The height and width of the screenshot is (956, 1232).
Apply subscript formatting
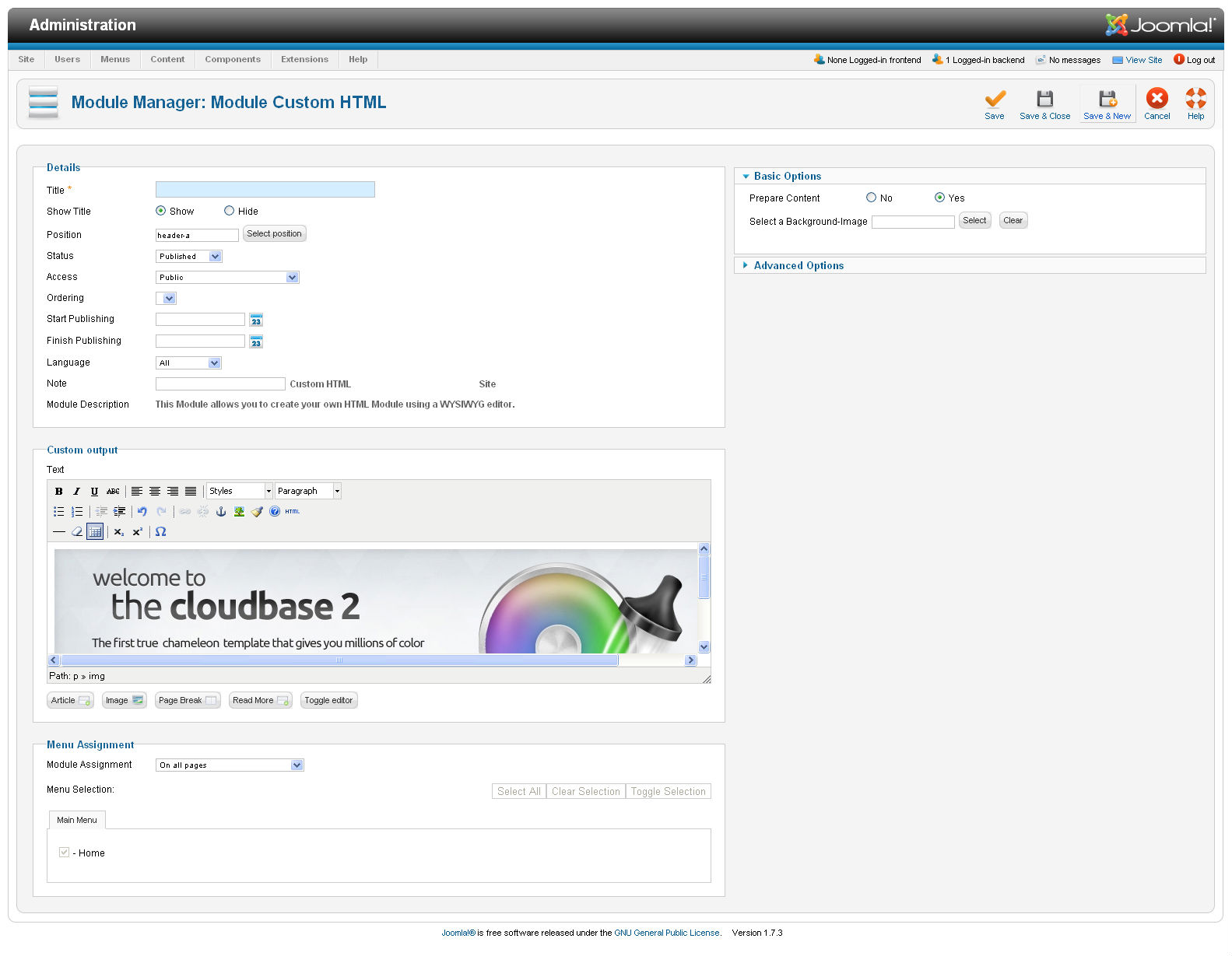(119, 532)
